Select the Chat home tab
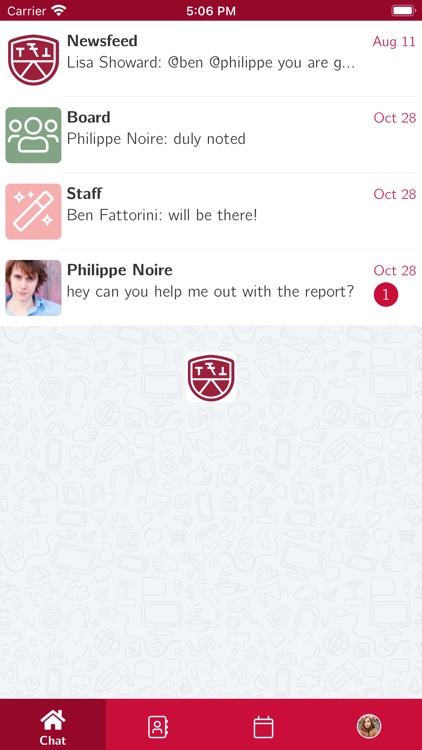 pos(53,724)
